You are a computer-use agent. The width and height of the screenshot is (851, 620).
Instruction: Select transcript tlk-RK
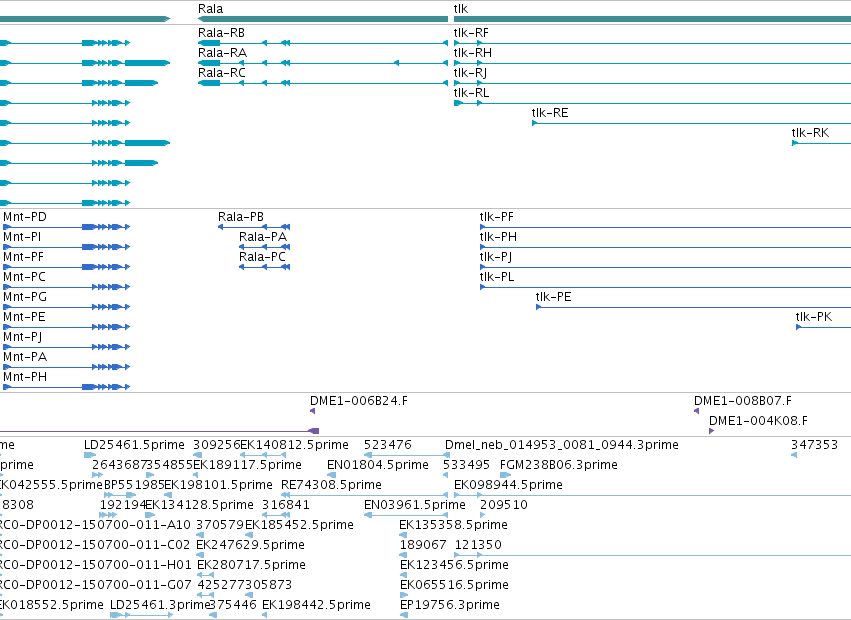pyautogui.click(x=810, y=134)
